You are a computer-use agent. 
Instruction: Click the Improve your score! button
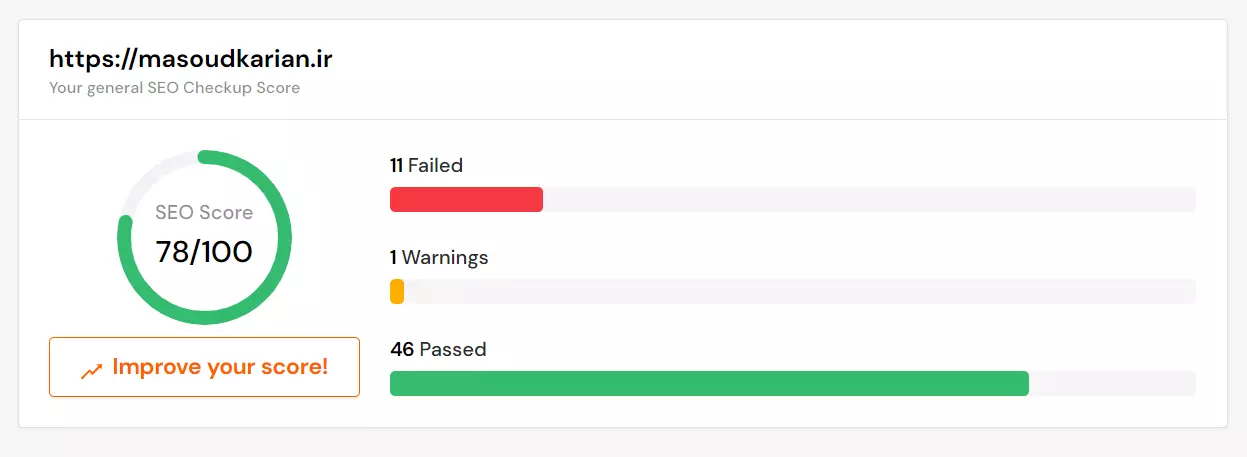pos(204,367)
